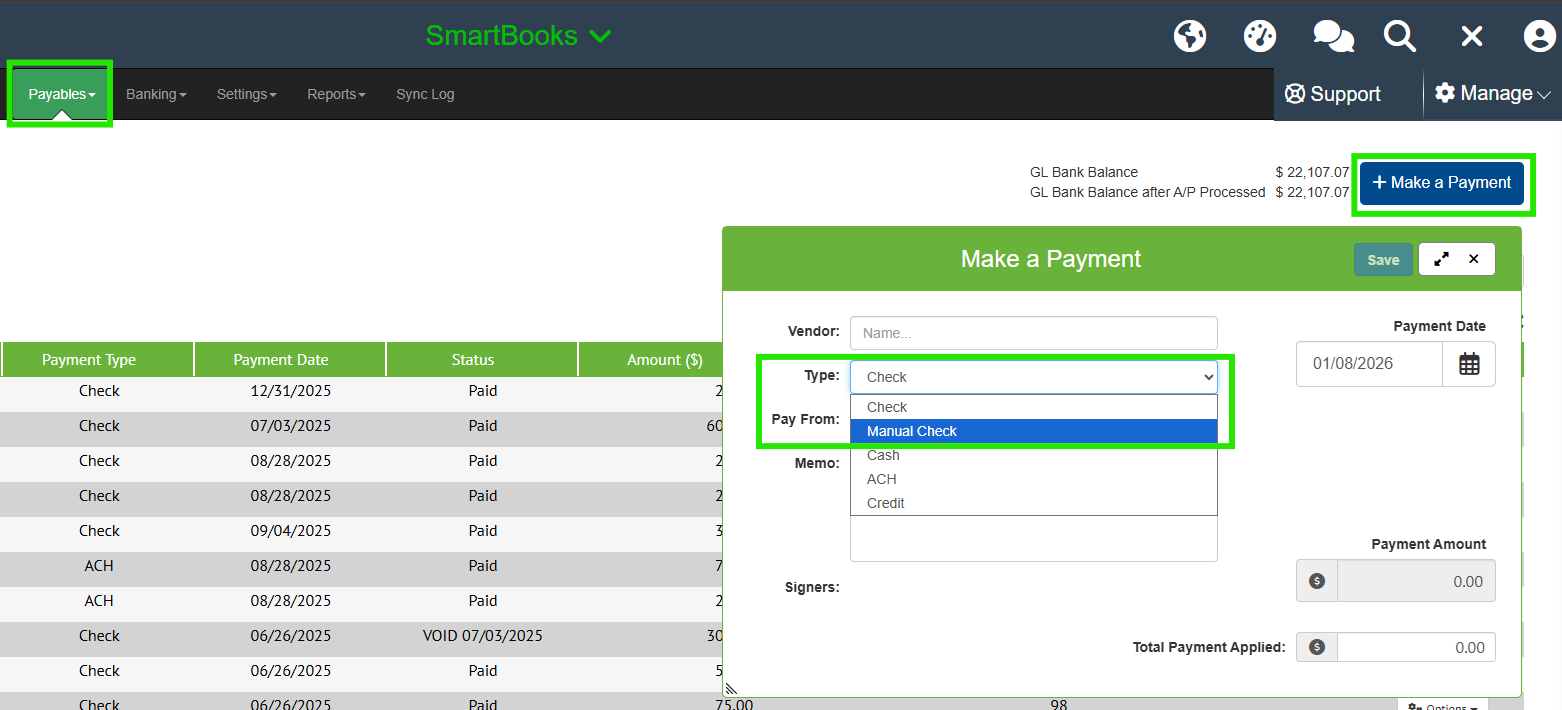Click the X icon in top header
This screenshot has height=710, width=1562.
click(1471, 36)
